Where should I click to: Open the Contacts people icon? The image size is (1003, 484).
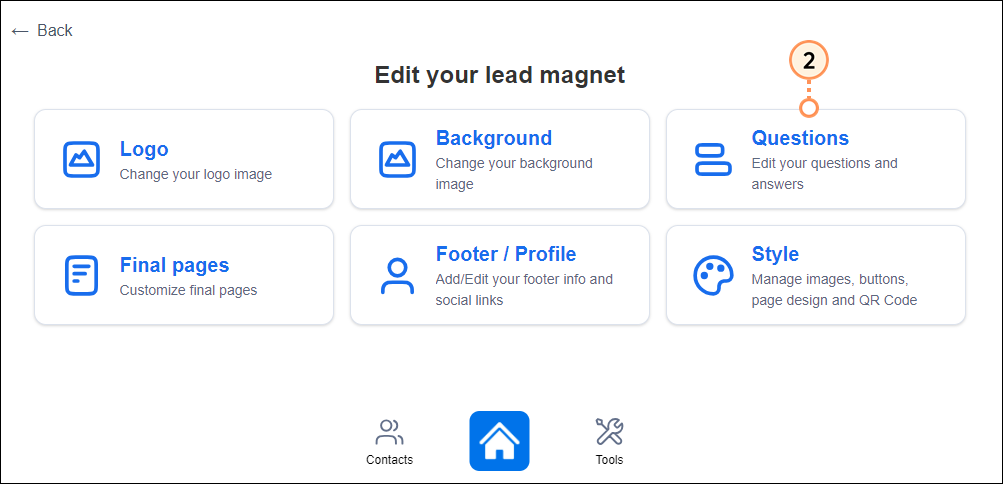pos(390,432)
